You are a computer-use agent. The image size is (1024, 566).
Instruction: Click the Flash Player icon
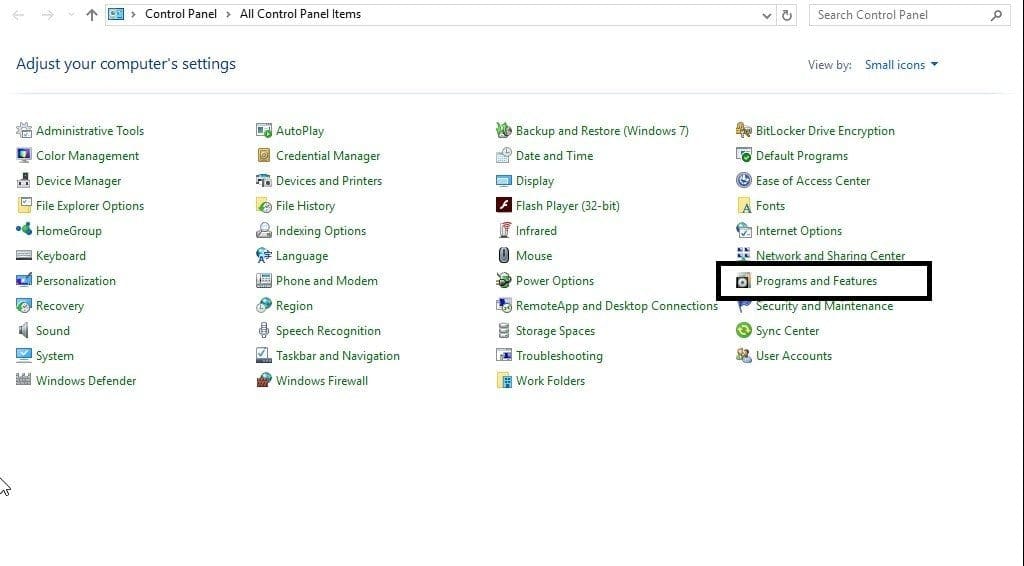(504, 205)
